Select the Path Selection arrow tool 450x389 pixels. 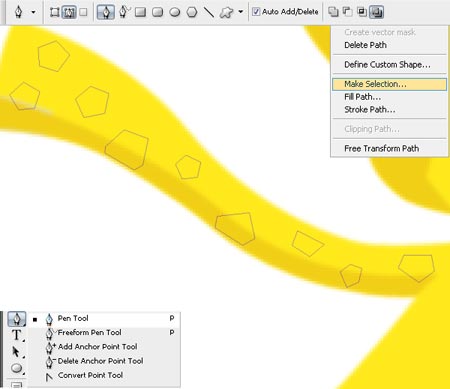point(17,352)
